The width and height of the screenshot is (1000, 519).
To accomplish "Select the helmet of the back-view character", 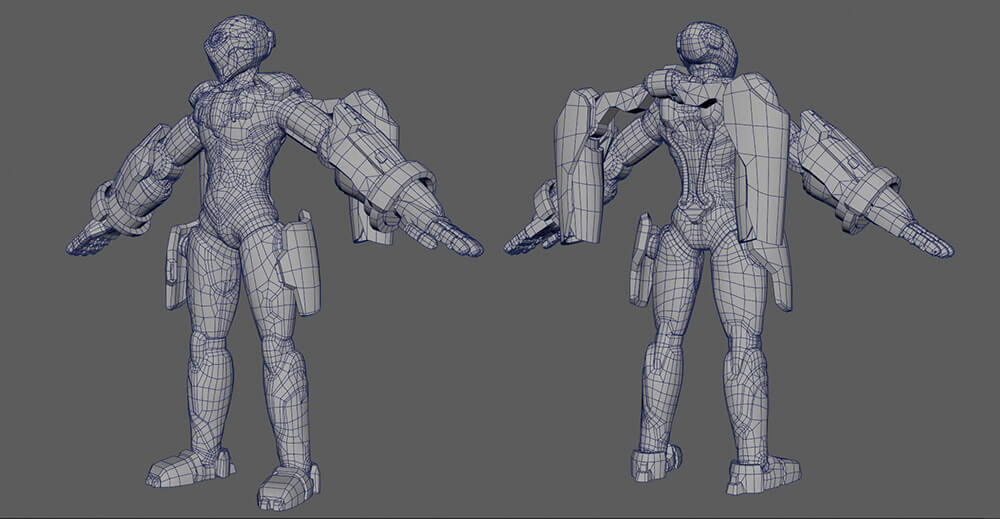I will pyautogui.click(x=706, y=50).
